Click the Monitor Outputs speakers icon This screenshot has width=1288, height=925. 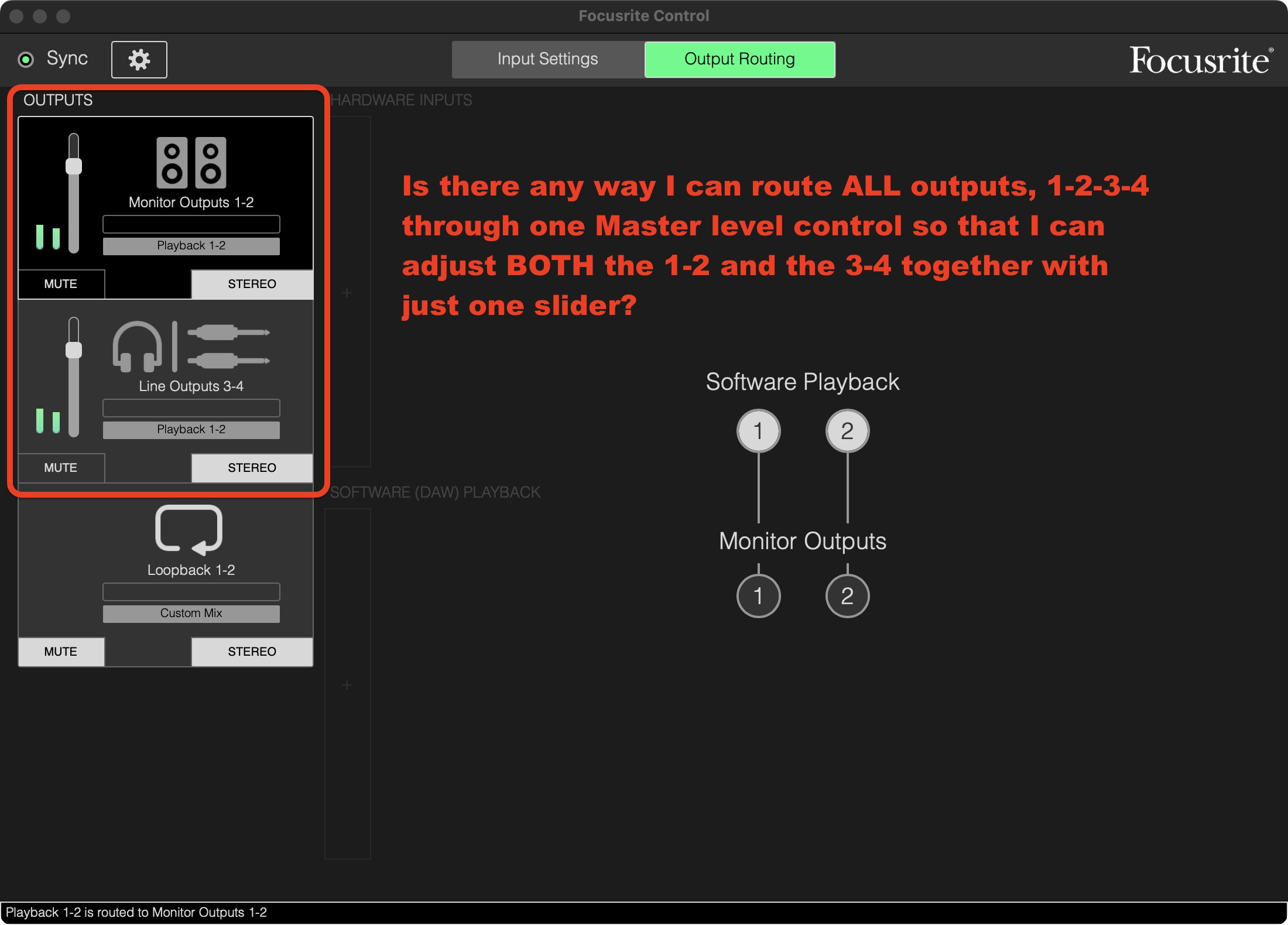click(x=191, y=163)
